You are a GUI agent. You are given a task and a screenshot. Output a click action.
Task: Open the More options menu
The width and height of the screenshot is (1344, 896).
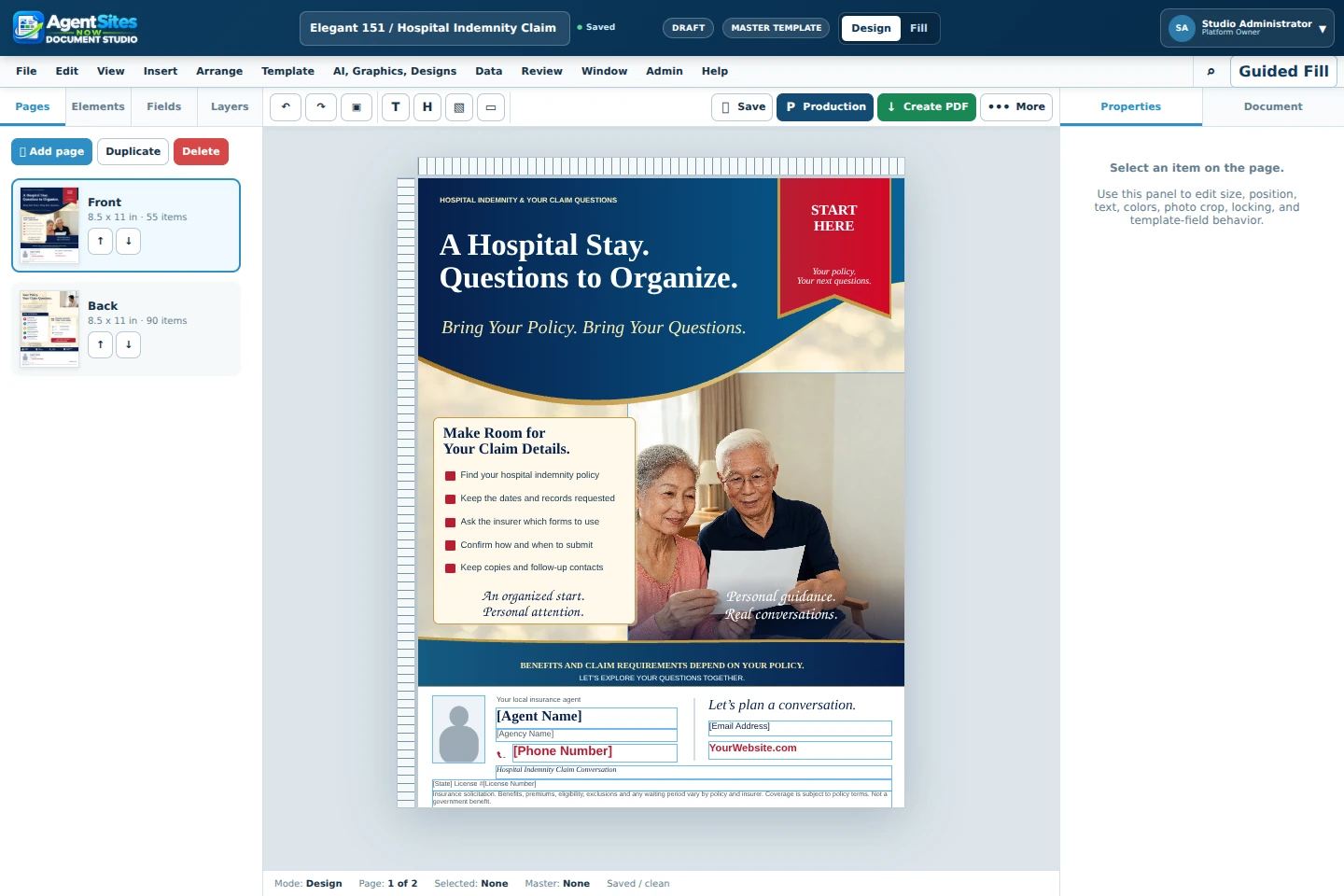pos(1016,107)
